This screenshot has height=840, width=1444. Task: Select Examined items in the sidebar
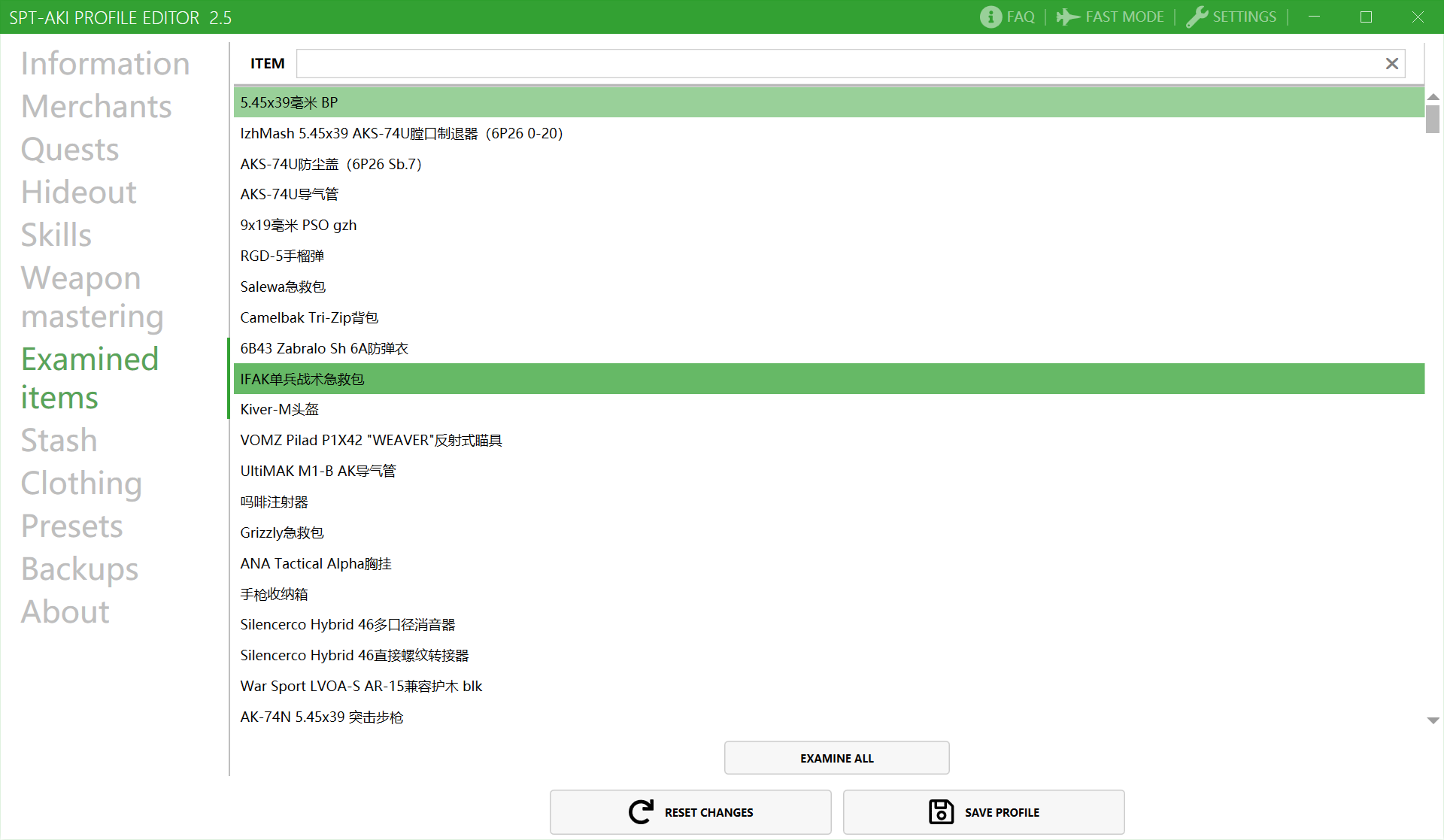89,378
